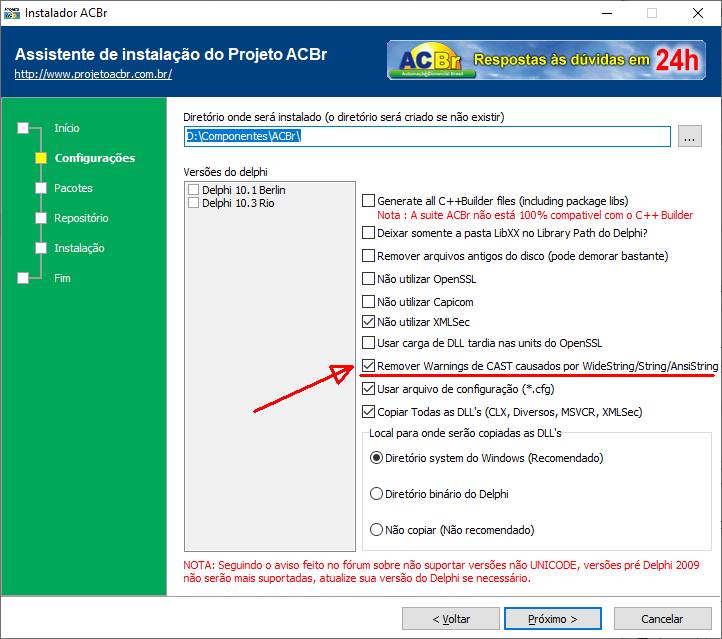
Task: Click the yellow Configurações step marker
Action: 41,158
